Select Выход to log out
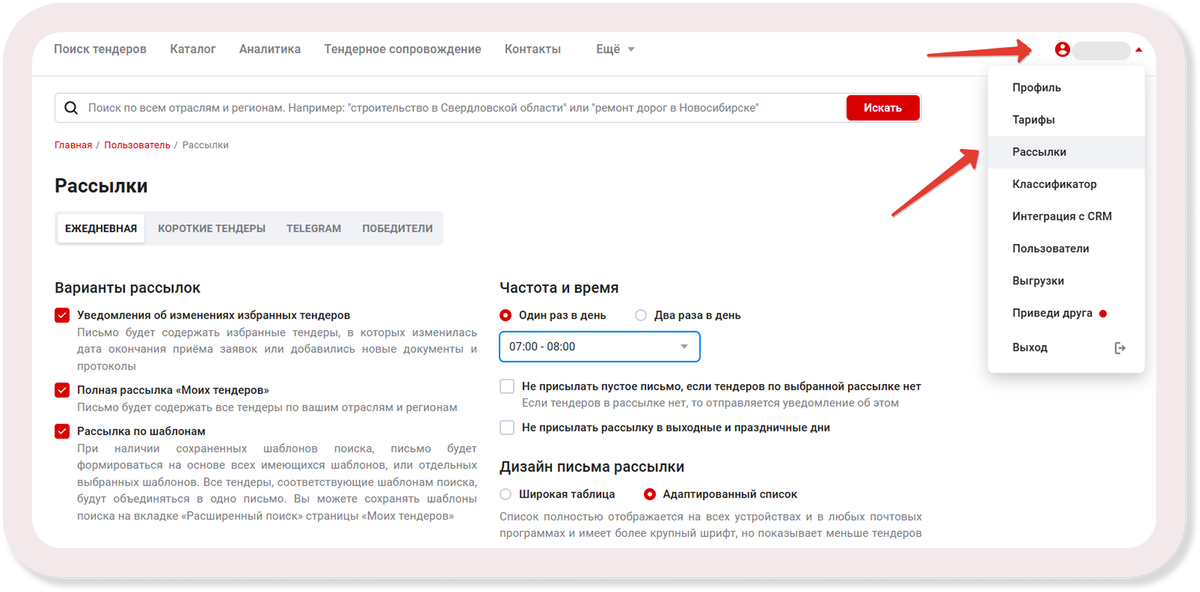The height and width of the screenshot is (592, 1200). [x=1066, y=347]
